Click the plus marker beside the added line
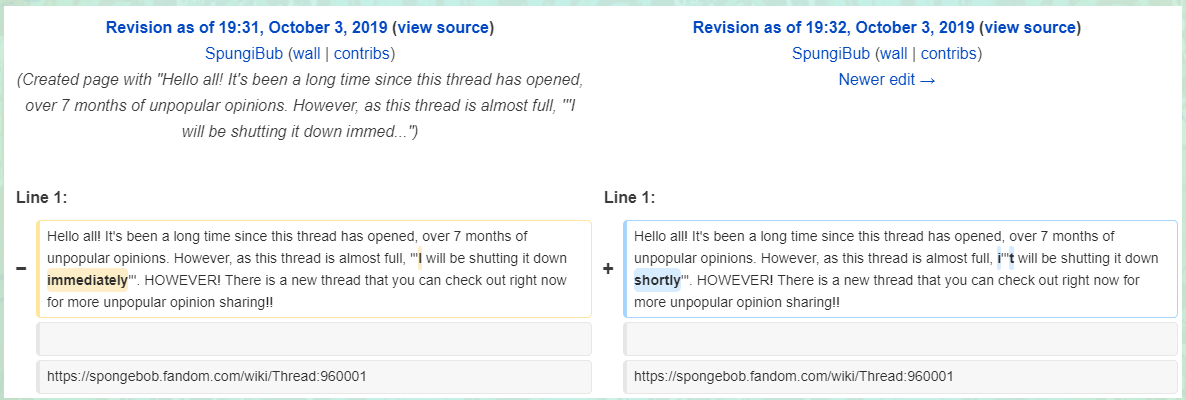The image size is (1186, 400). coord(609,270)
